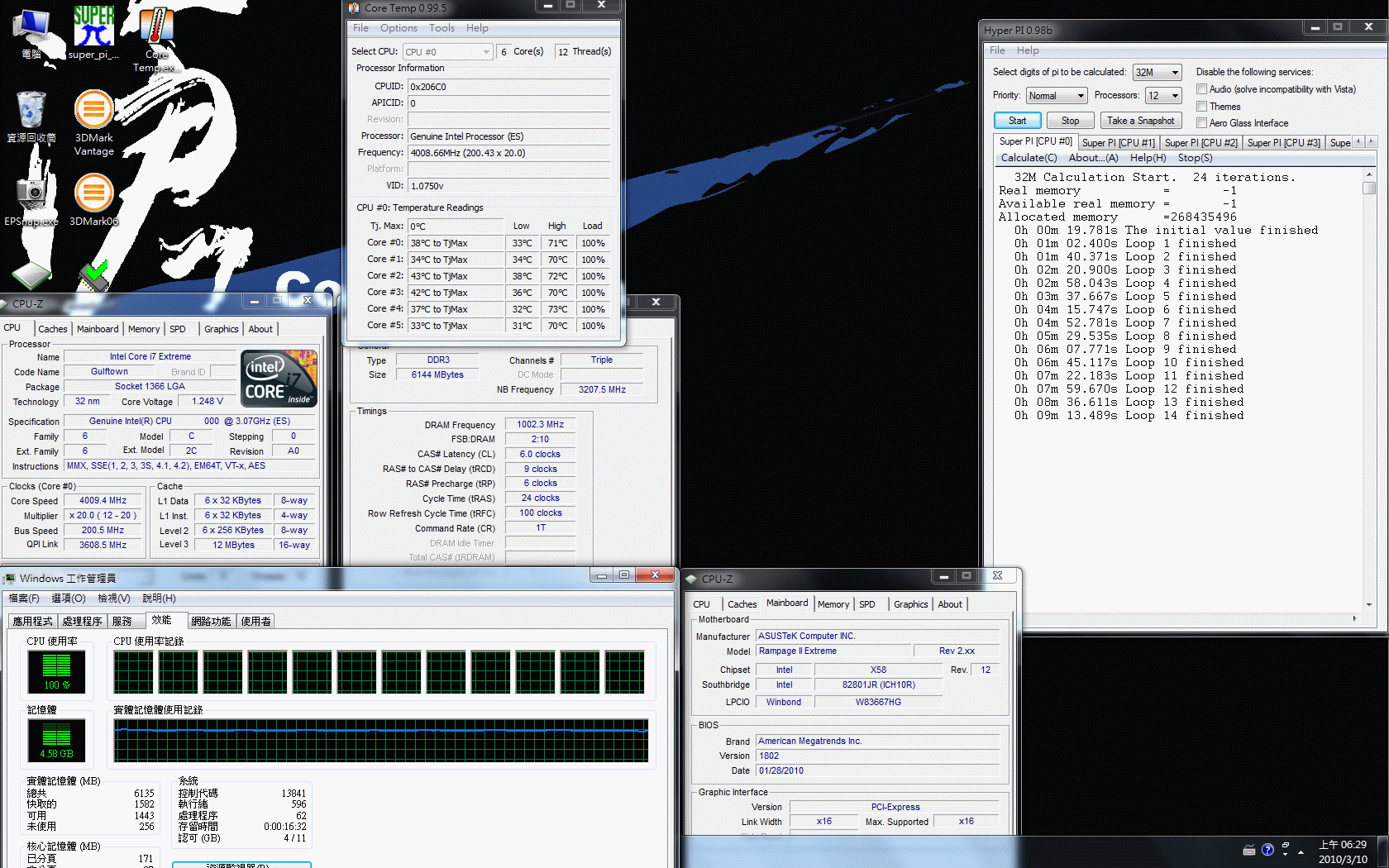Tick the Themes checkbox in Hyper PI
The image size is (1389, 868).
point(1201,107)
